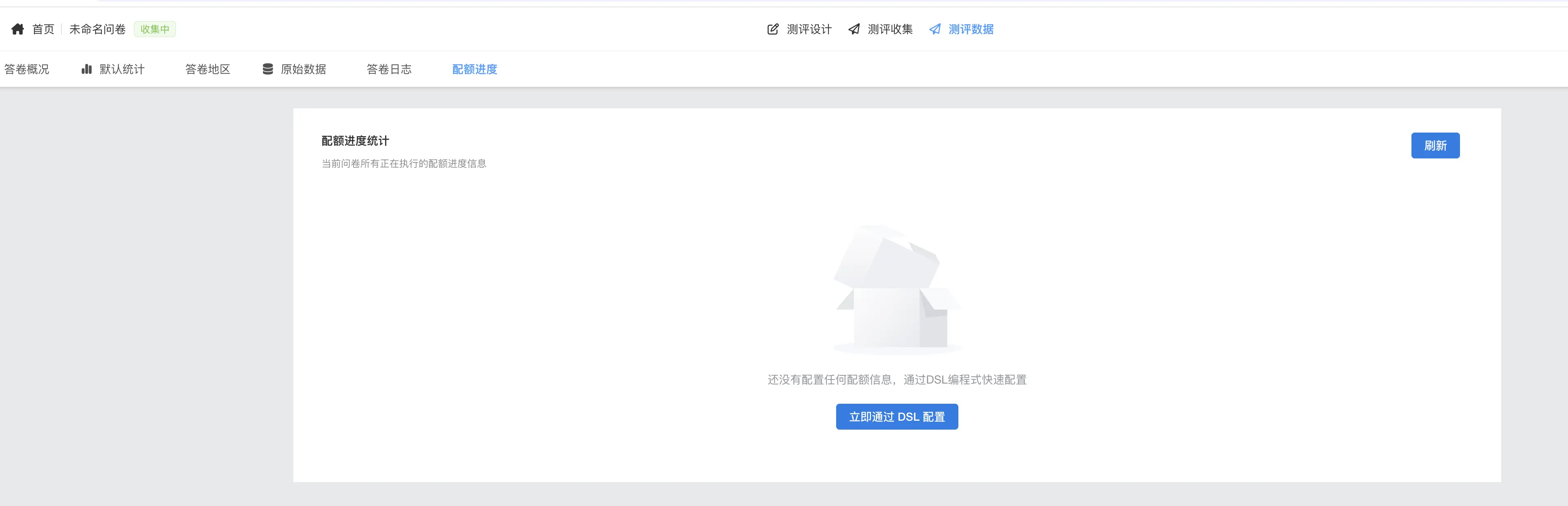Click the blue paper plane icon for 测评数据
Viewport: 1568px width, 506px height.
[935, 29]
